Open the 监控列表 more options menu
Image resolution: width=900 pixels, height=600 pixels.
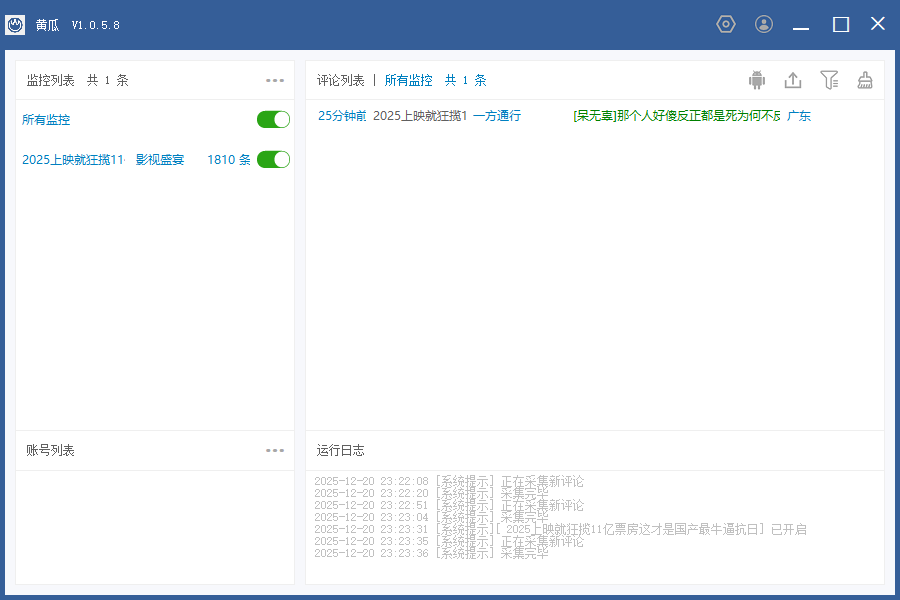click(275, 80)
